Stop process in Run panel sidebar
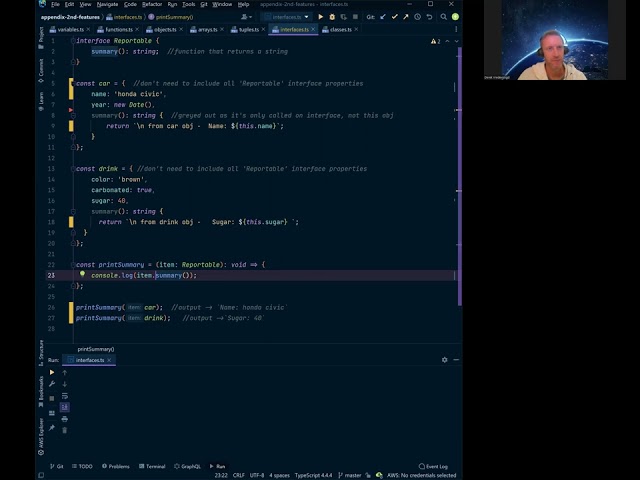Screen dimensions: 640x480 [x=52, y=398]
